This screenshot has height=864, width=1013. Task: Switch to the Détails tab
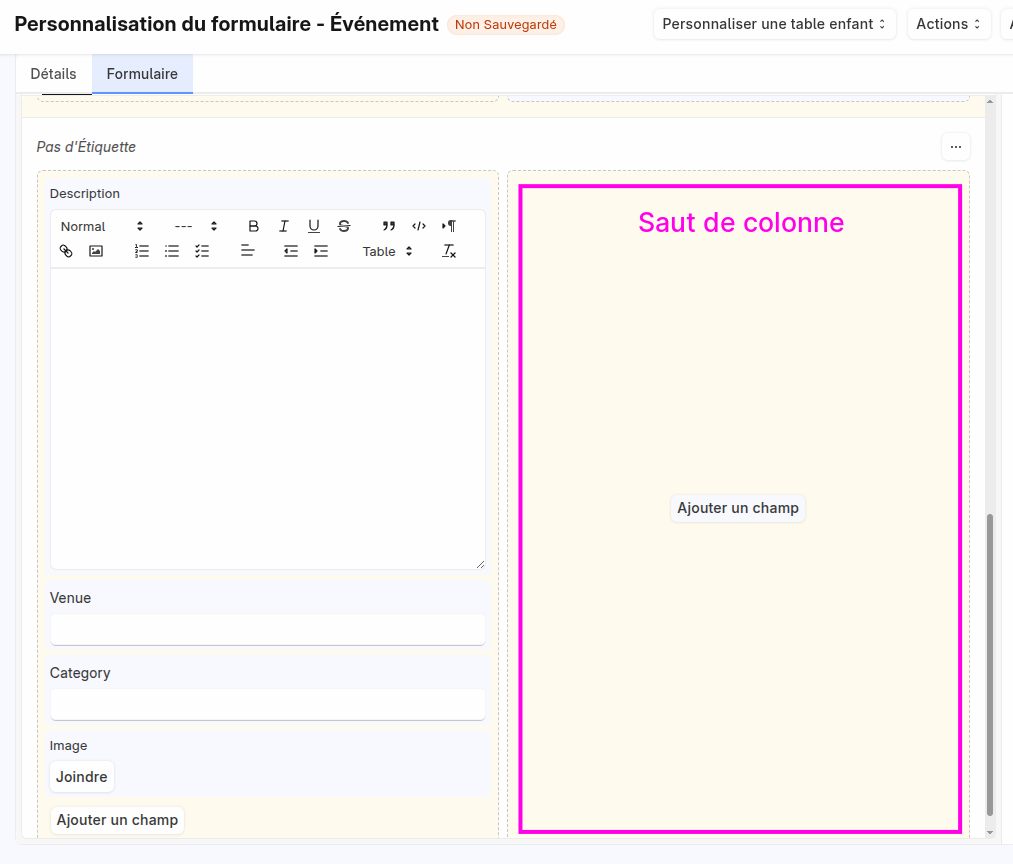click(54, 74)
